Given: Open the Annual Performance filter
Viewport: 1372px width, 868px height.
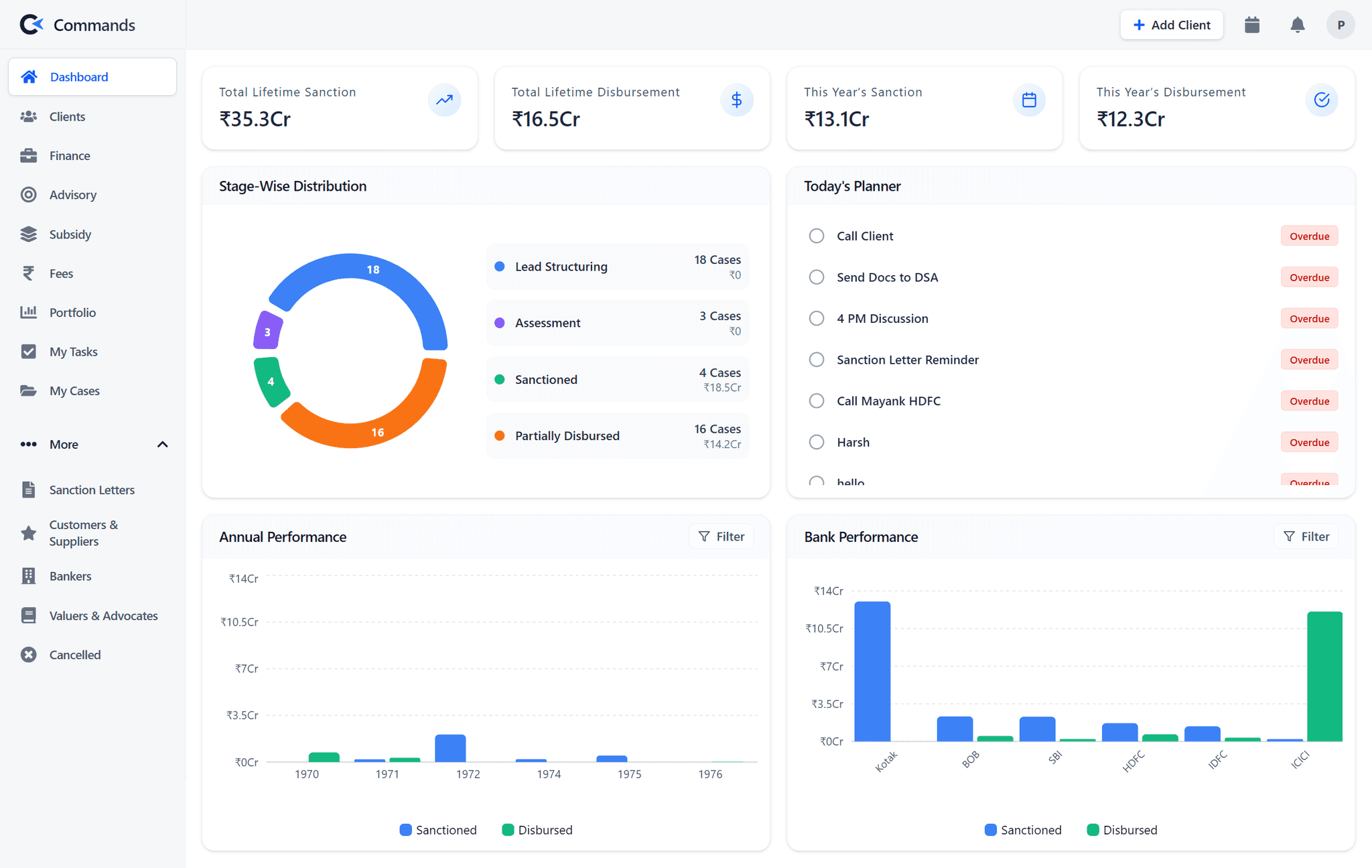Looking at the screenshot, I should 721,536.
